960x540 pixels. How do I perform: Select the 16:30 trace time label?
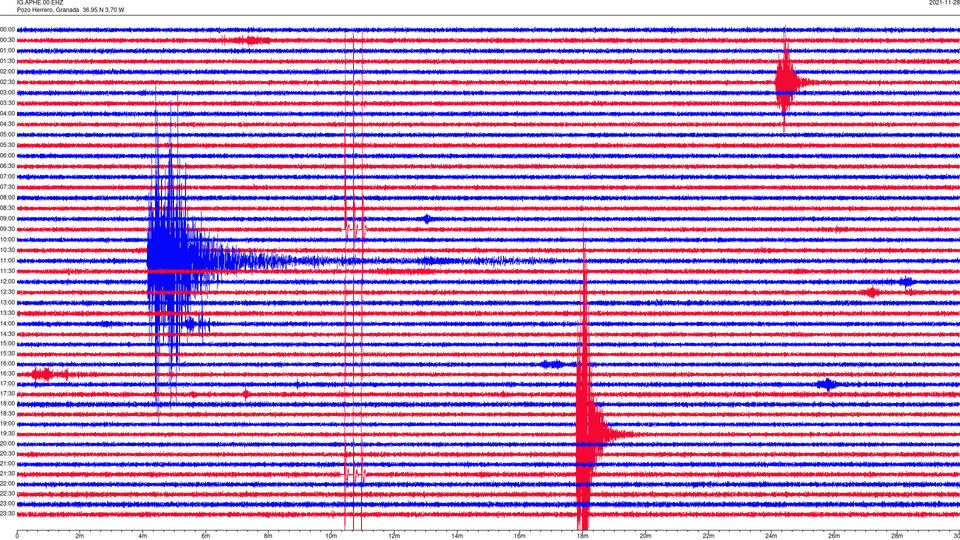[x=7, y=373]
